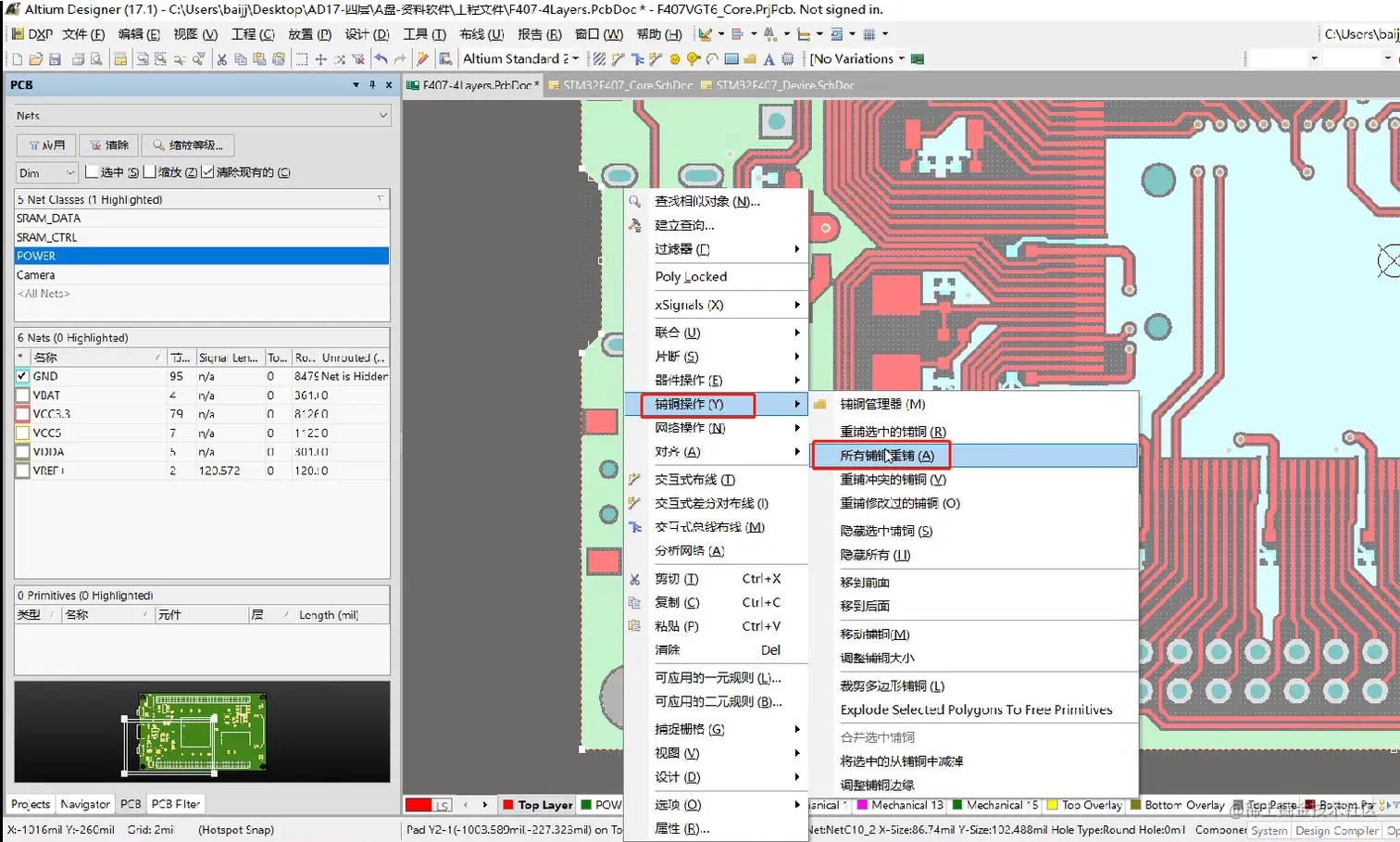Screen dimensions: 1400x842
Task: Click the Copy icon in the toolbar
Action: (241, 59)
